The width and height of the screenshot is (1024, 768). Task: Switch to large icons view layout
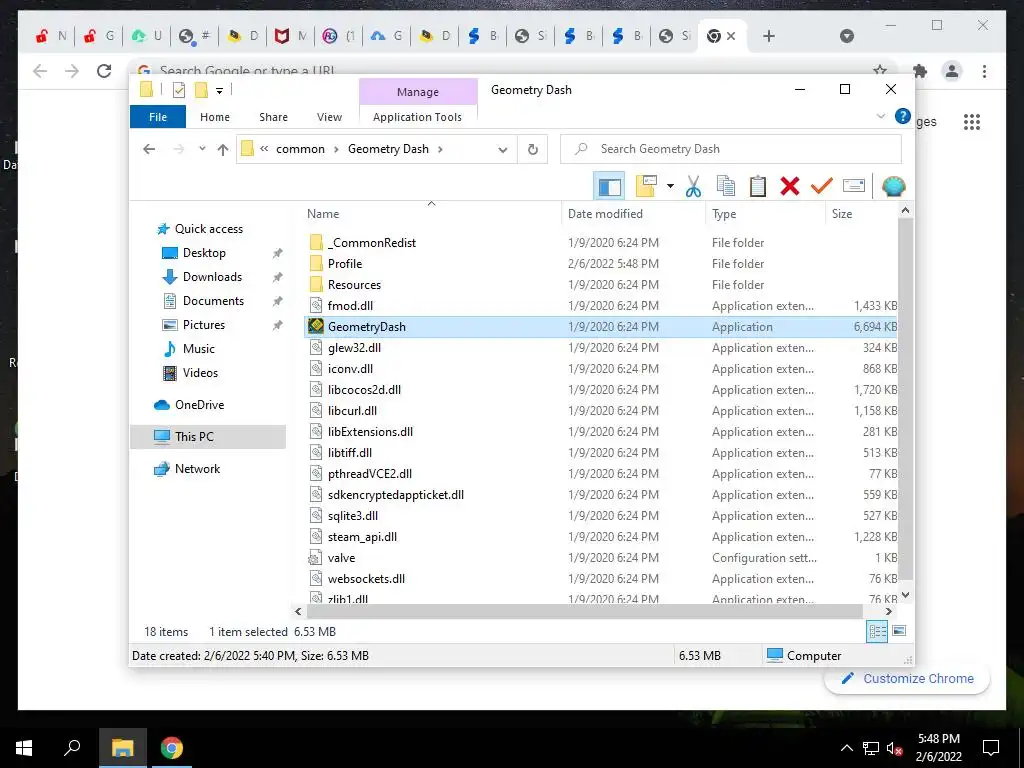pyautogui.click(x=899, y=631)
